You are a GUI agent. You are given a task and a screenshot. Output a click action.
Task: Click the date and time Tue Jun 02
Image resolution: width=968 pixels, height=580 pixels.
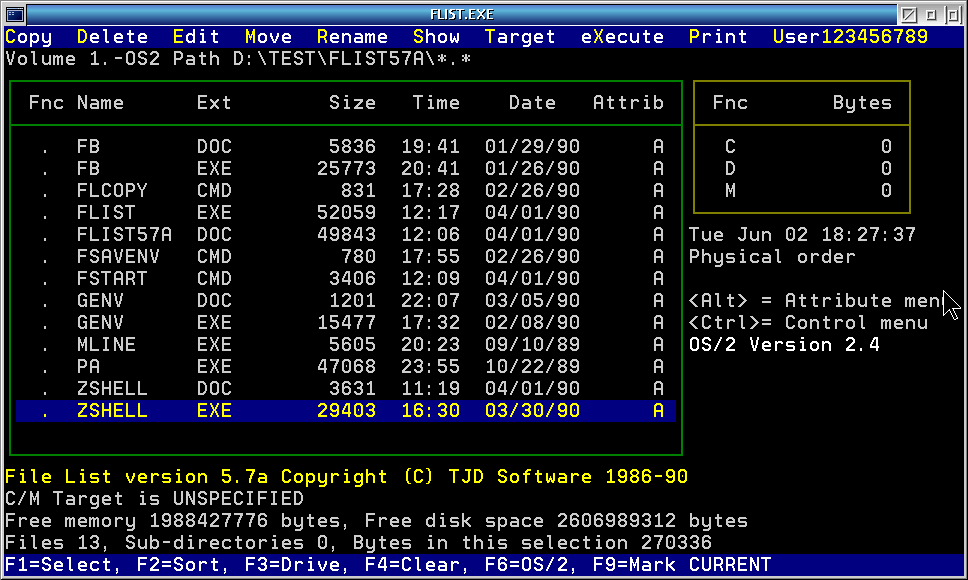[802, 235]
